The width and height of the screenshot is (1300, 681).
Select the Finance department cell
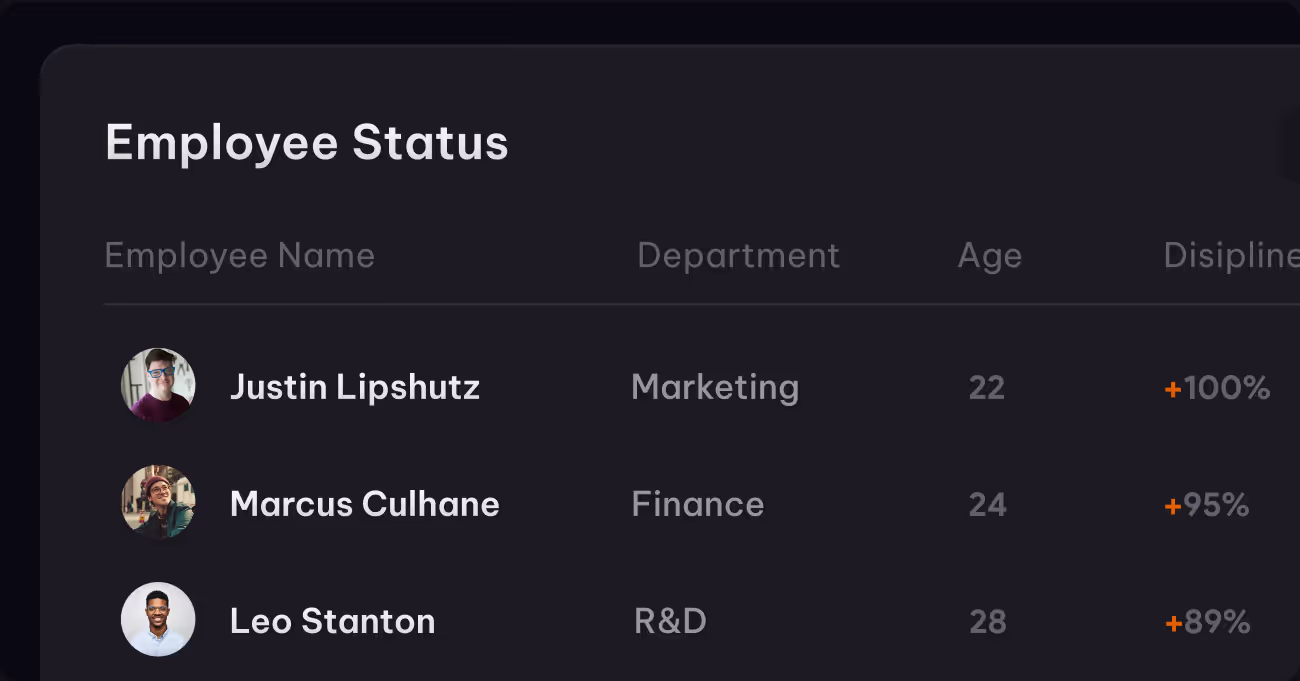pyautogui.click(x=698, y=504)
